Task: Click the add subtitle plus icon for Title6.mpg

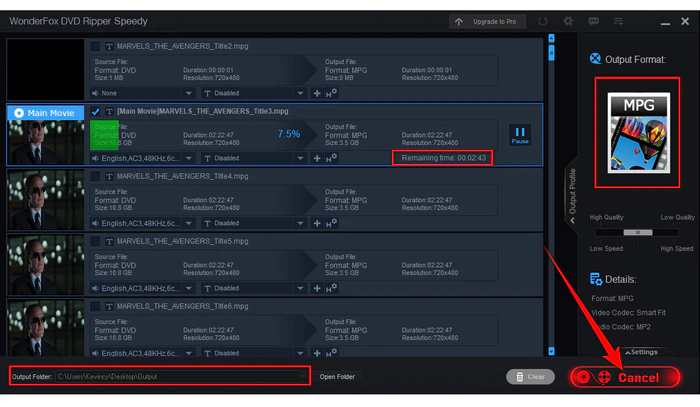Action: pos(317,353)
